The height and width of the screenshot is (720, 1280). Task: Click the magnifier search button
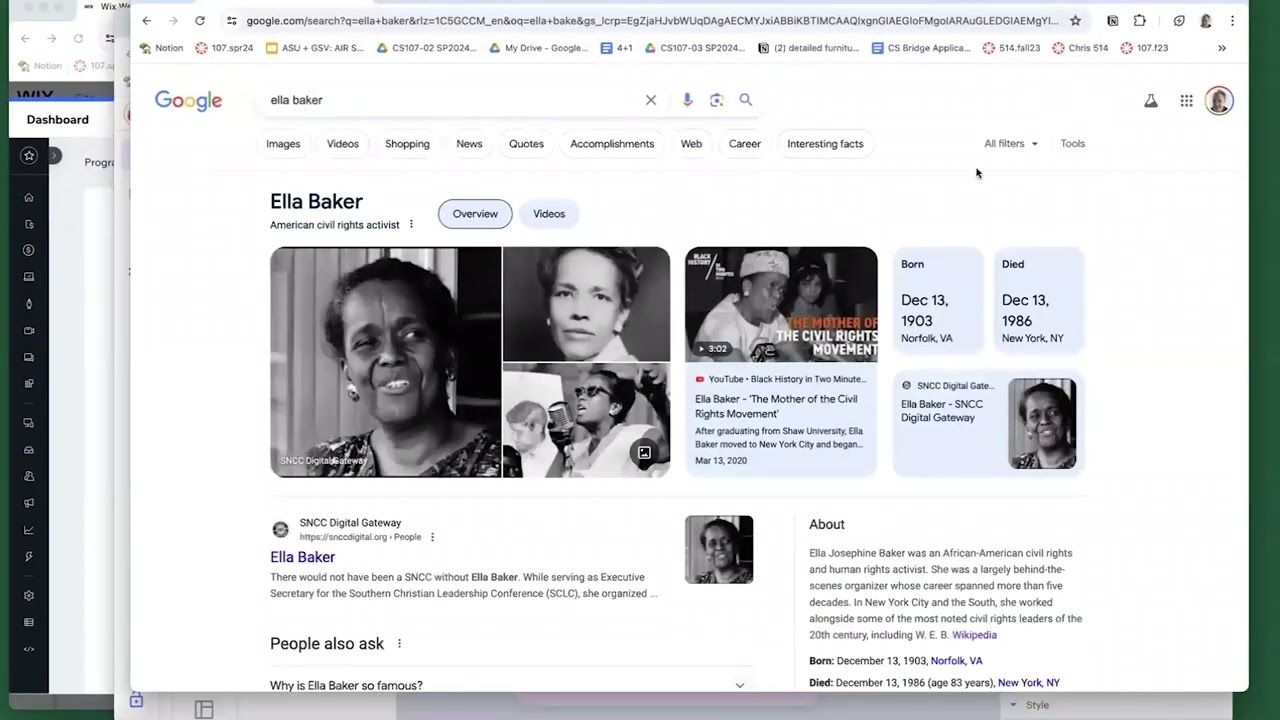(x=745, y=100)
